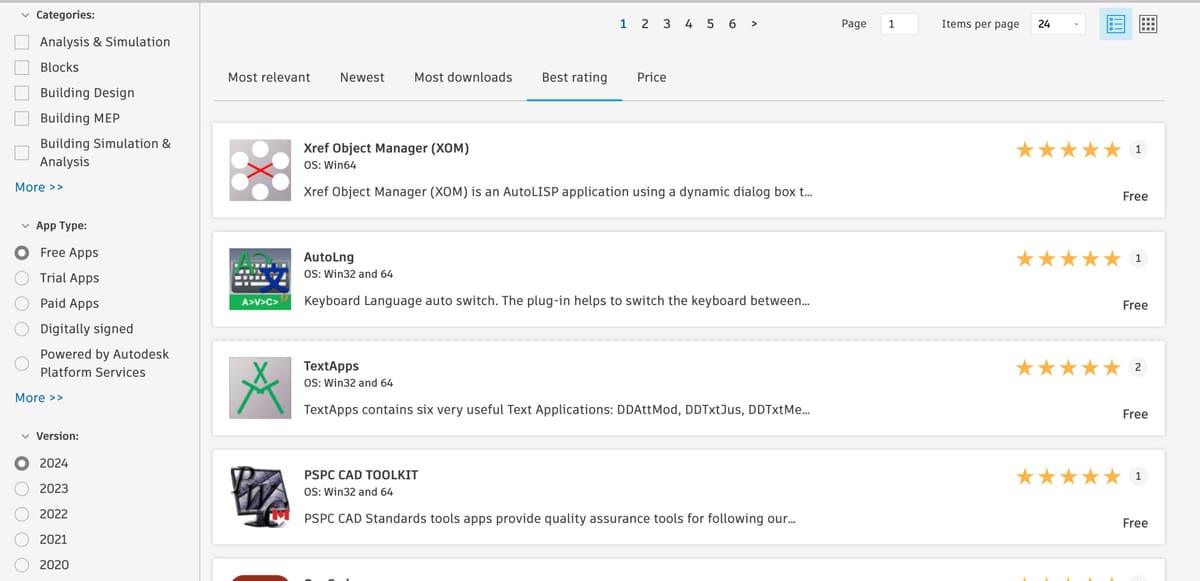
Task: Click the Page number input field
Action: (x=899, y=24)
